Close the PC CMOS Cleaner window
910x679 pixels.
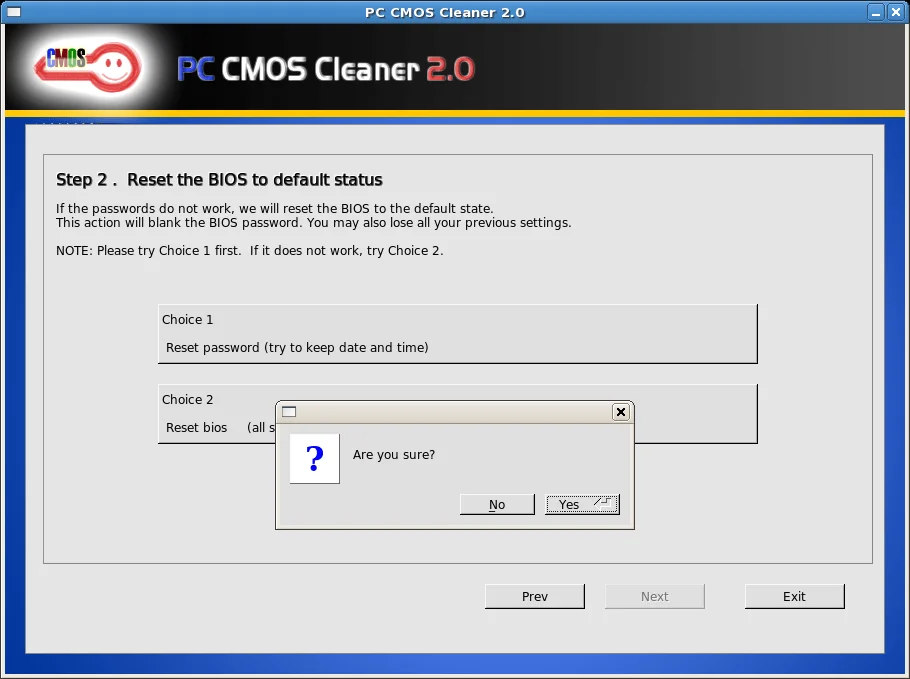pyautogui.click(x=895, y=12)
